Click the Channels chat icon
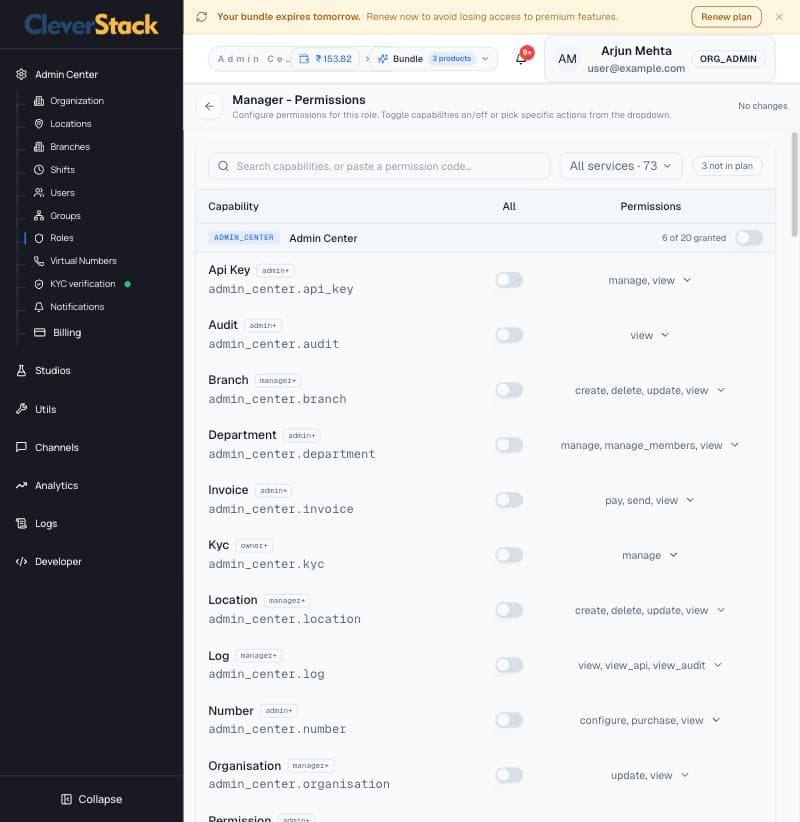The width and height of the screenshot is (800, 822). click(x=21, y=447)
